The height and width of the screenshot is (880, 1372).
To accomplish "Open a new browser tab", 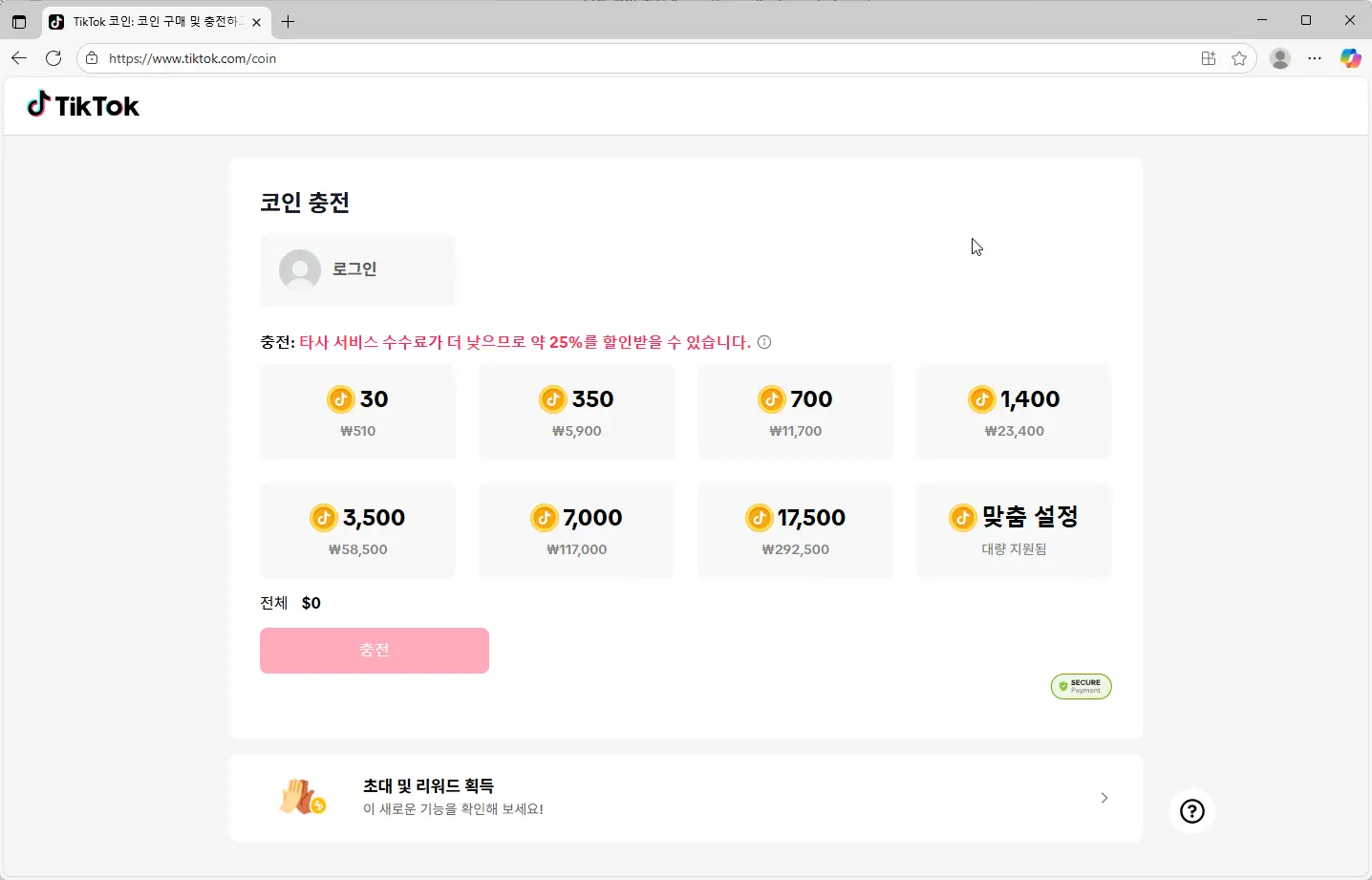I will tap(288, 21).
